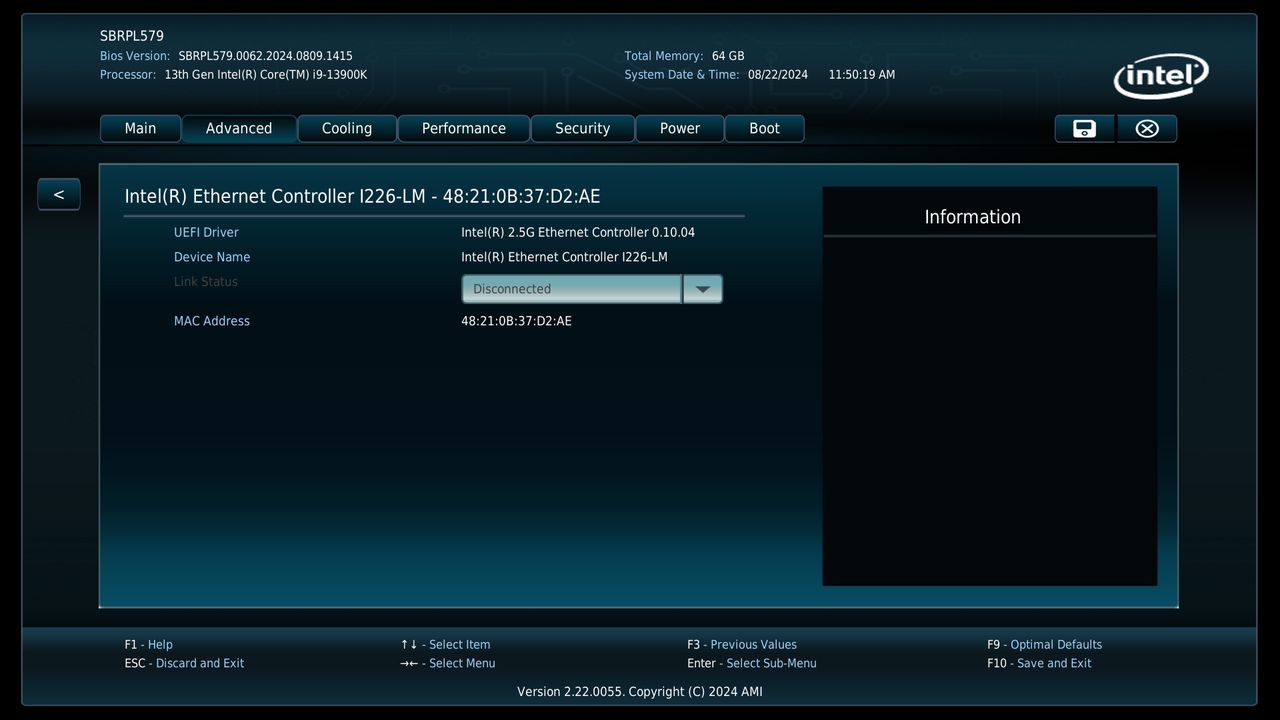Select the UEFI Driver label
This screenshot has height=720, width=1280.
pos(206,232)
